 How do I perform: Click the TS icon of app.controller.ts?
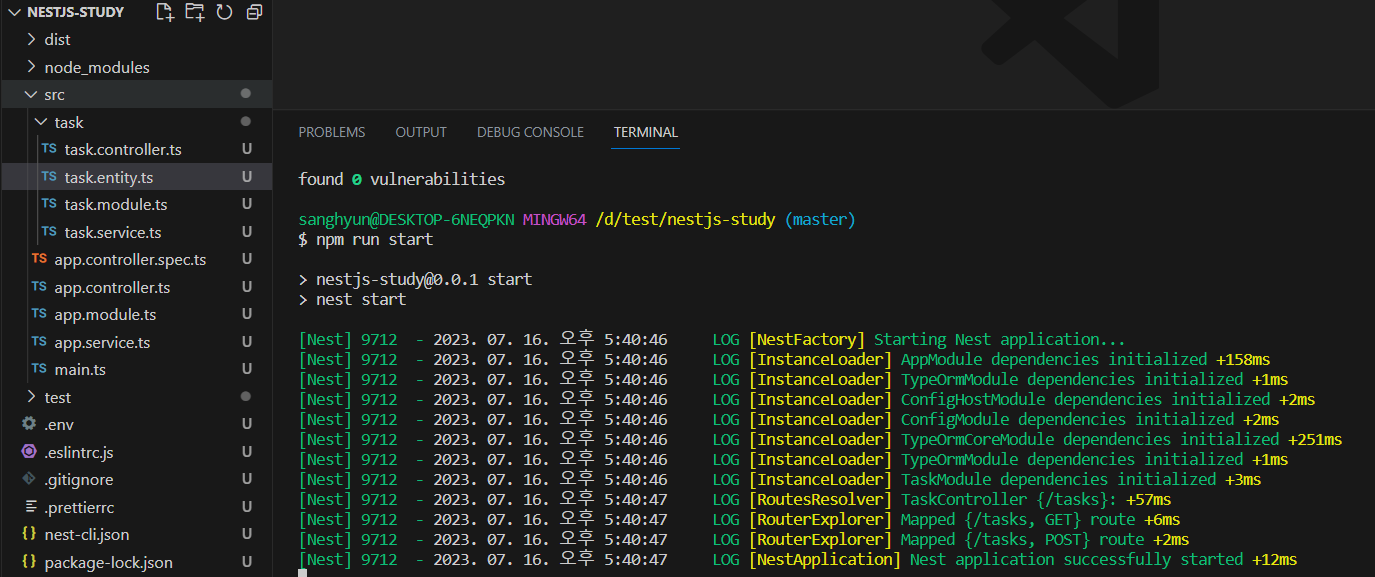pos(39,286)
